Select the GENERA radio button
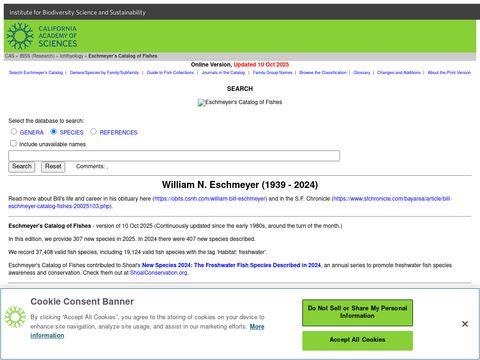Viewport: 480px width, 360px height. pyautogui.click(x=14, y=132)
